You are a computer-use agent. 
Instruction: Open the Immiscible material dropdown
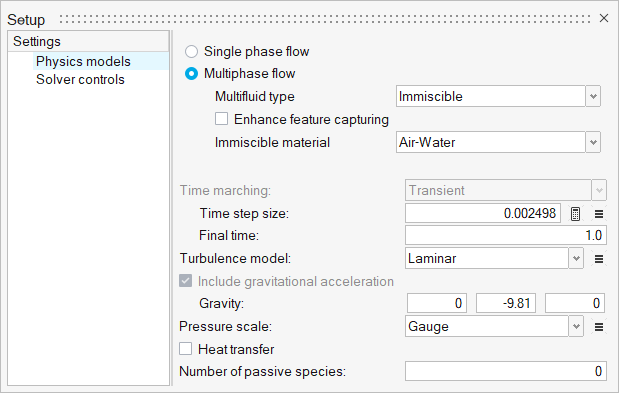498,142
